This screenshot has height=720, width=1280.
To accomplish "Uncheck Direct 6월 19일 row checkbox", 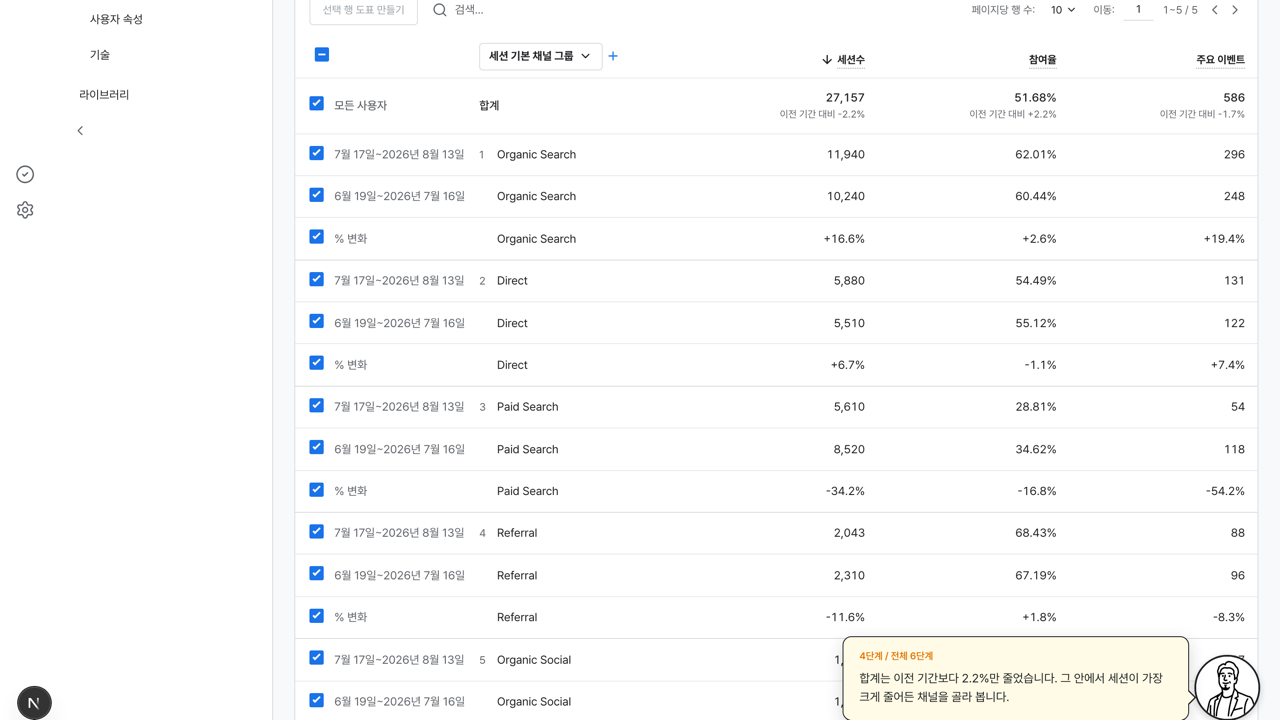I will [317, 321].
